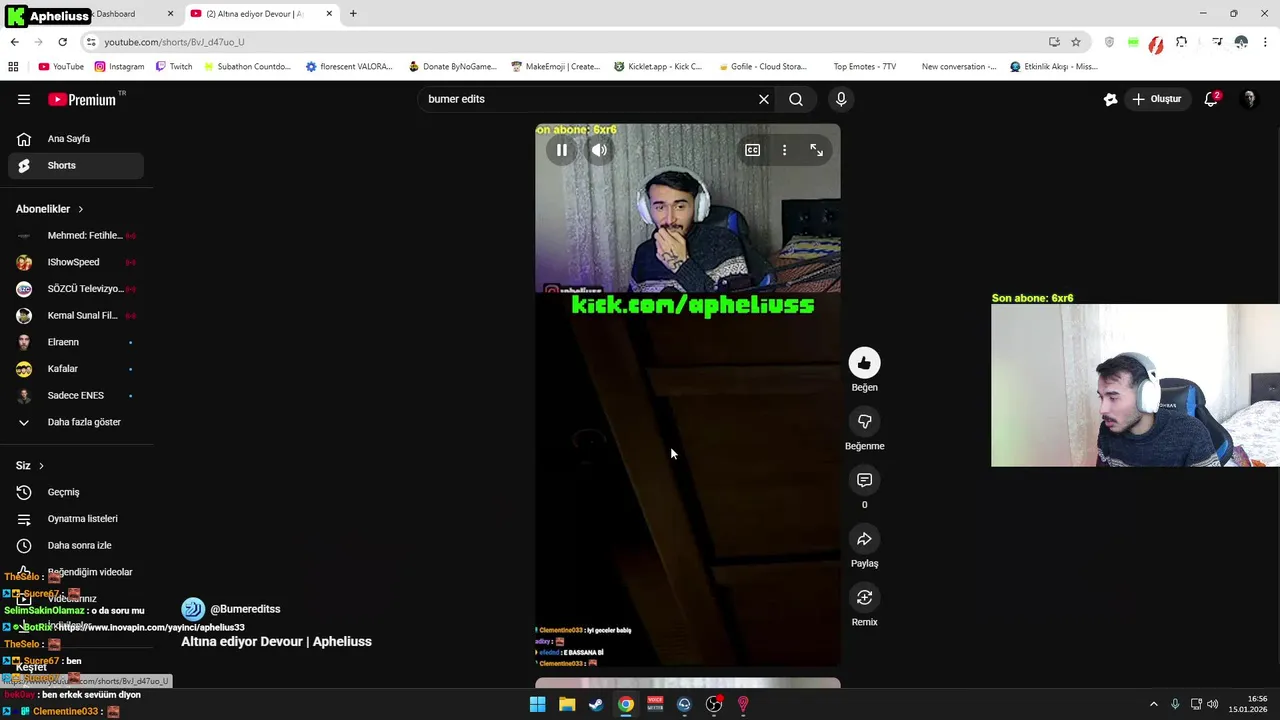Open the SÖZCÜ Televizyo... channel
The height and width of the screenshot is (720, 1280).
click(76, 289)
